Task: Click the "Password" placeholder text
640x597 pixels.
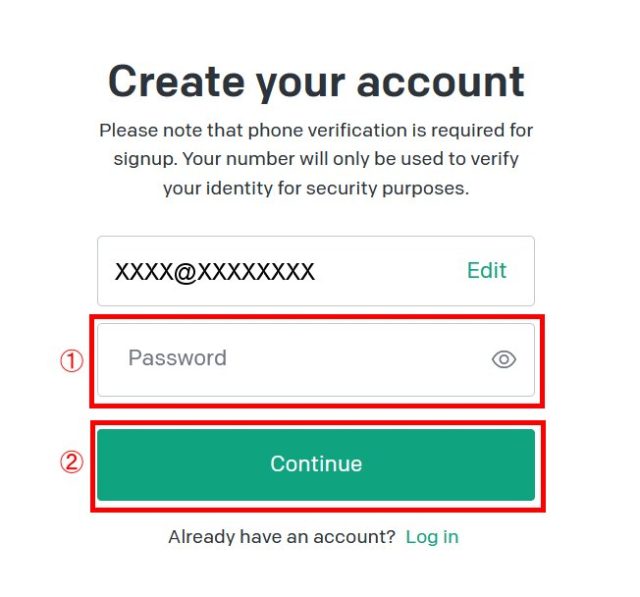Action: tap(177, 358)
